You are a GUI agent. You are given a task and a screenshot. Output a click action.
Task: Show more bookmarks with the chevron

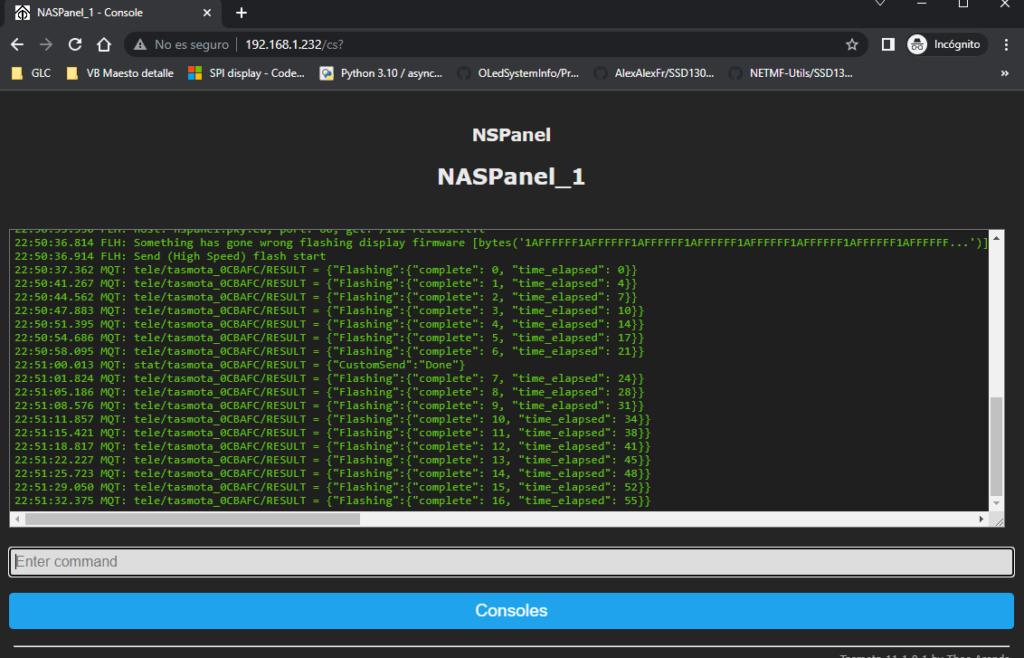click(x=1004, y=73)
